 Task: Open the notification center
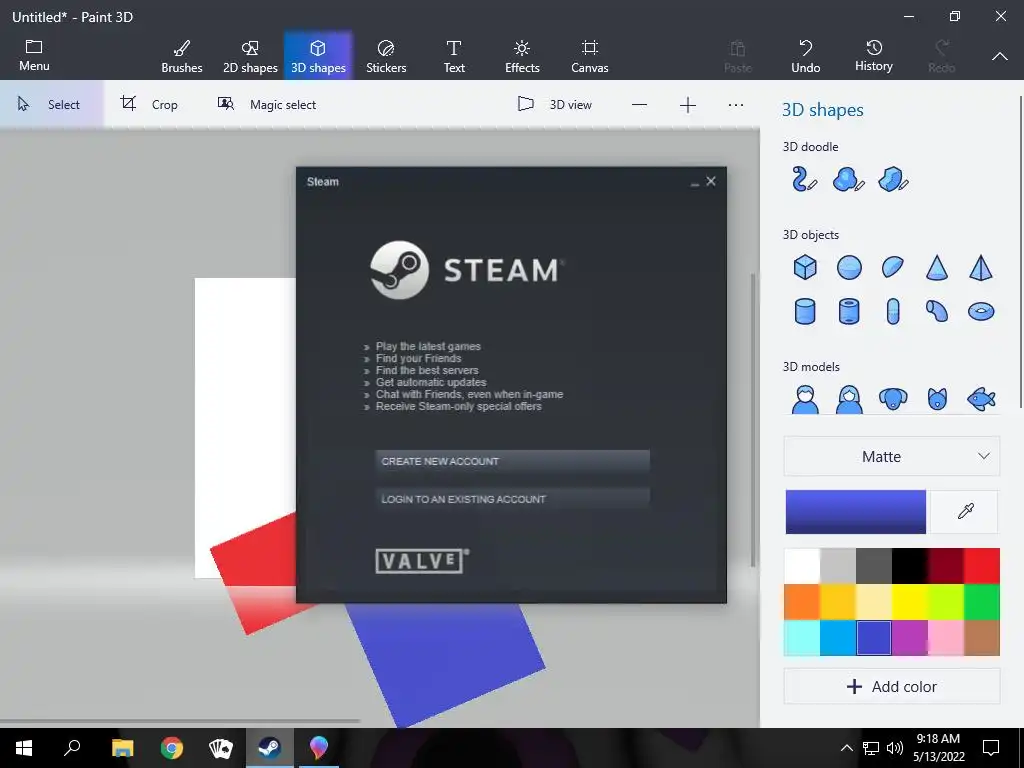coord(991,748)
